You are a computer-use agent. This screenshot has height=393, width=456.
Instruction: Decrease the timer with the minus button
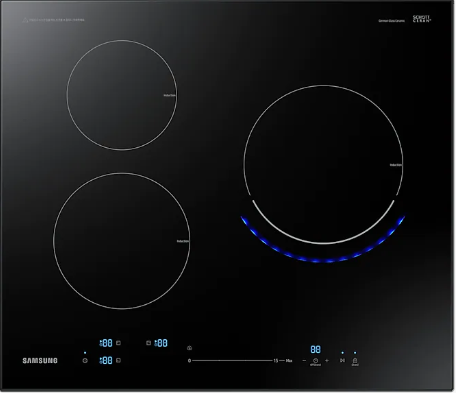pyautogui.click(x=304, y=360)
